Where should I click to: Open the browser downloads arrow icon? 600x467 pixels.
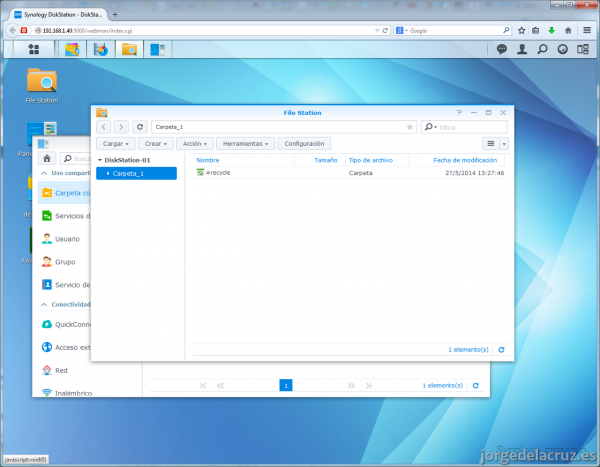(551, 30)
